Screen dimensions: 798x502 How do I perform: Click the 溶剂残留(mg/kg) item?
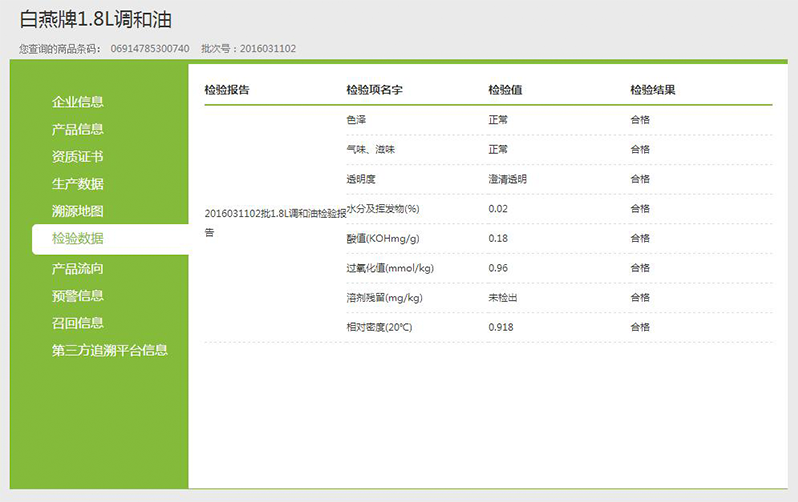(385, 297)
